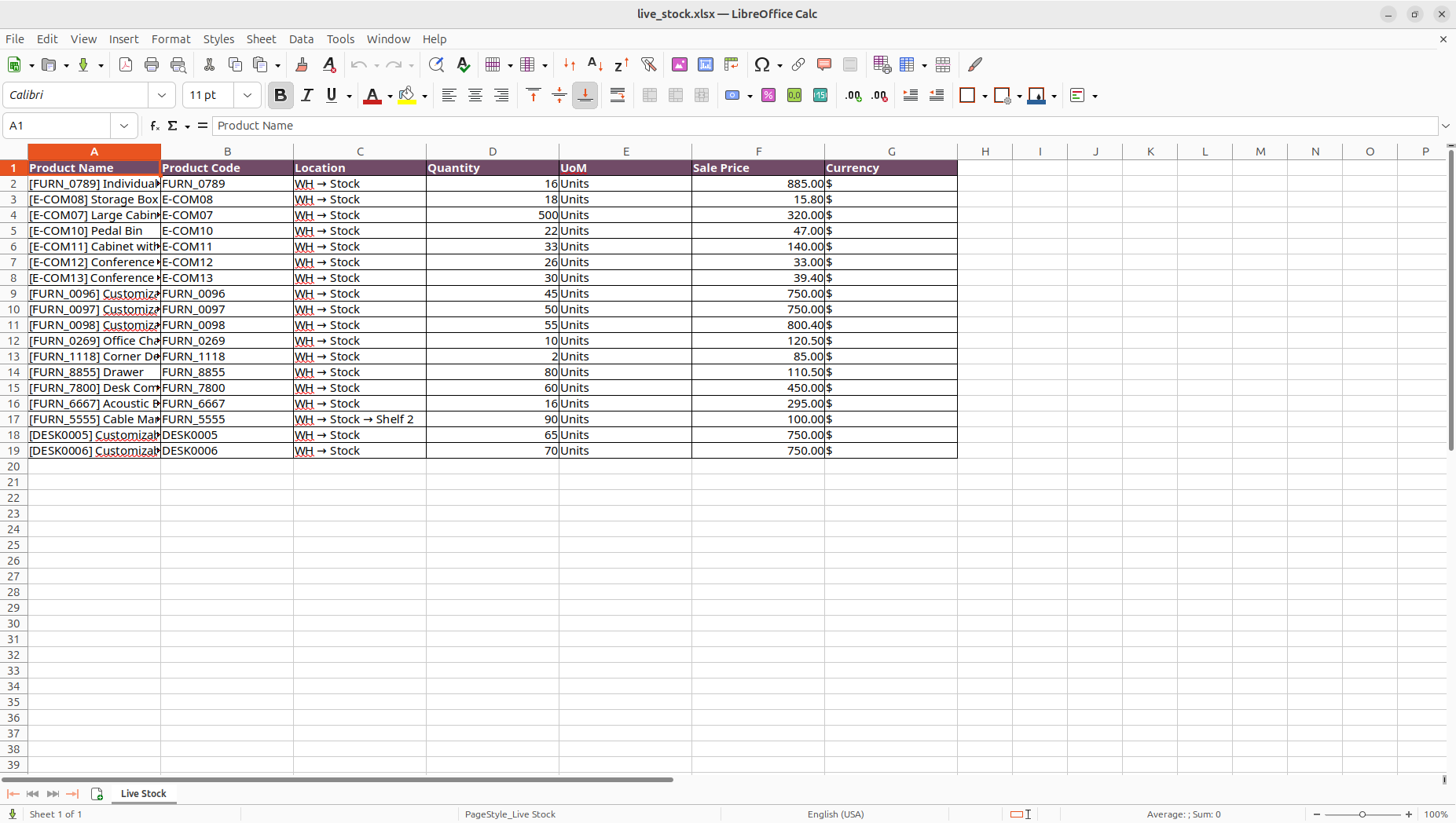Switch to the Live Stock sheet tab

click(143, 794)
